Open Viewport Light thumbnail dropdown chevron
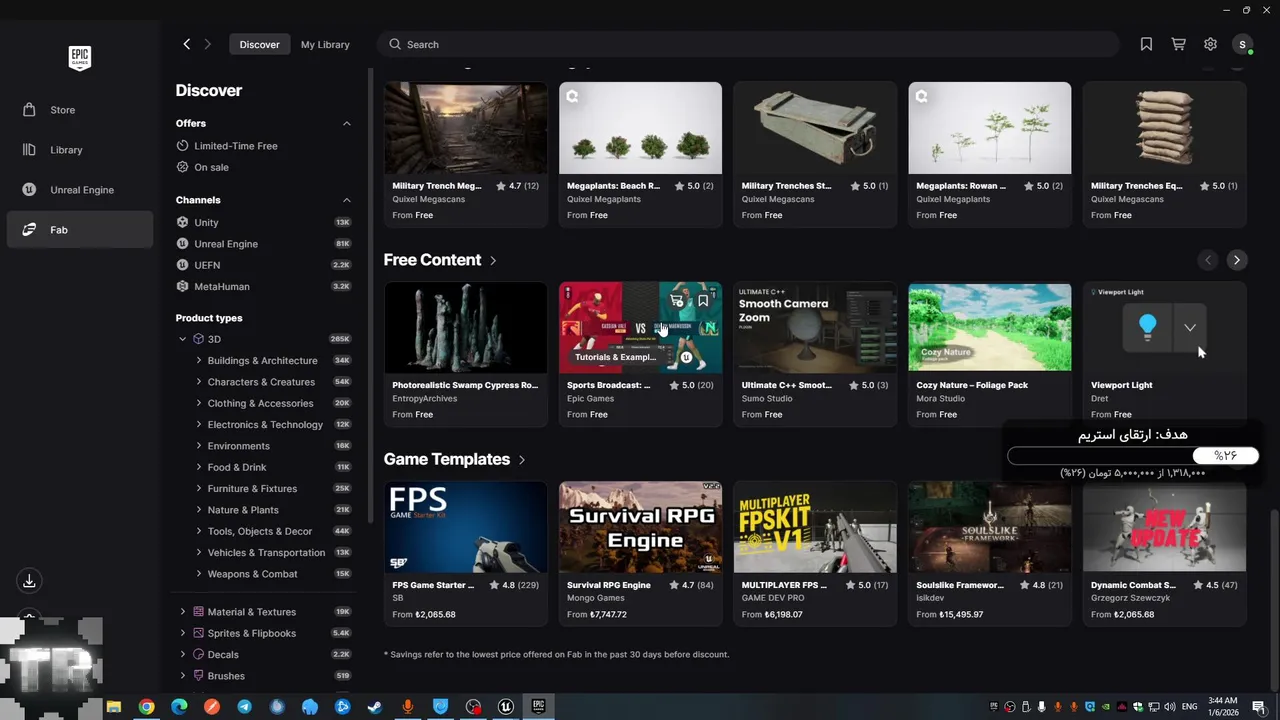Screen dimensions: 1280x720 (x=1189, y=327)
